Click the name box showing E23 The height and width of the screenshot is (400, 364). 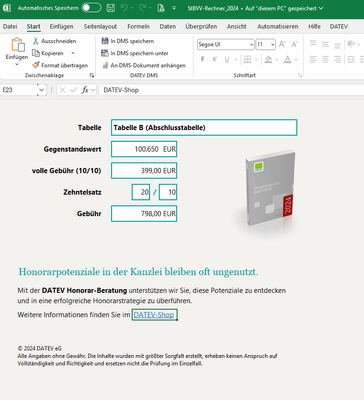19,90
